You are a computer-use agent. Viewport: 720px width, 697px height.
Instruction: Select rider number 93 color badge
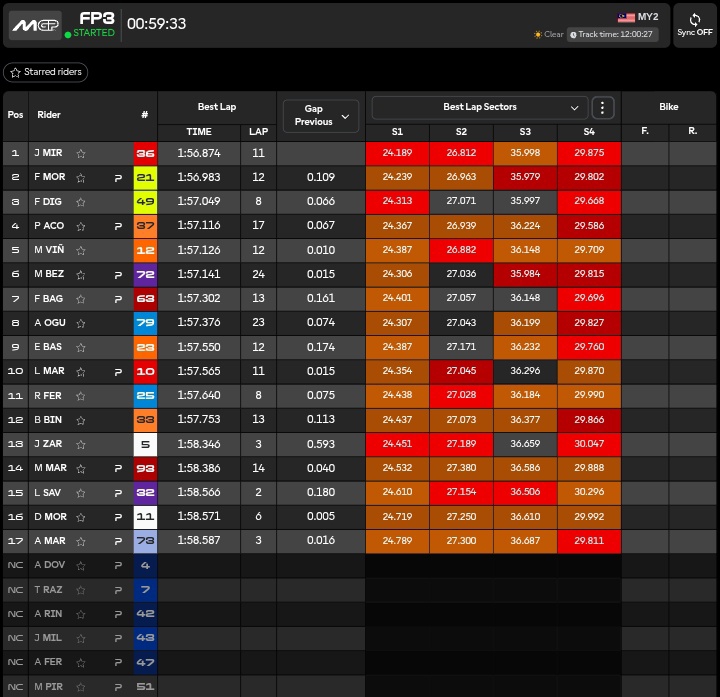pyautogui.click(x=145, y=468)
